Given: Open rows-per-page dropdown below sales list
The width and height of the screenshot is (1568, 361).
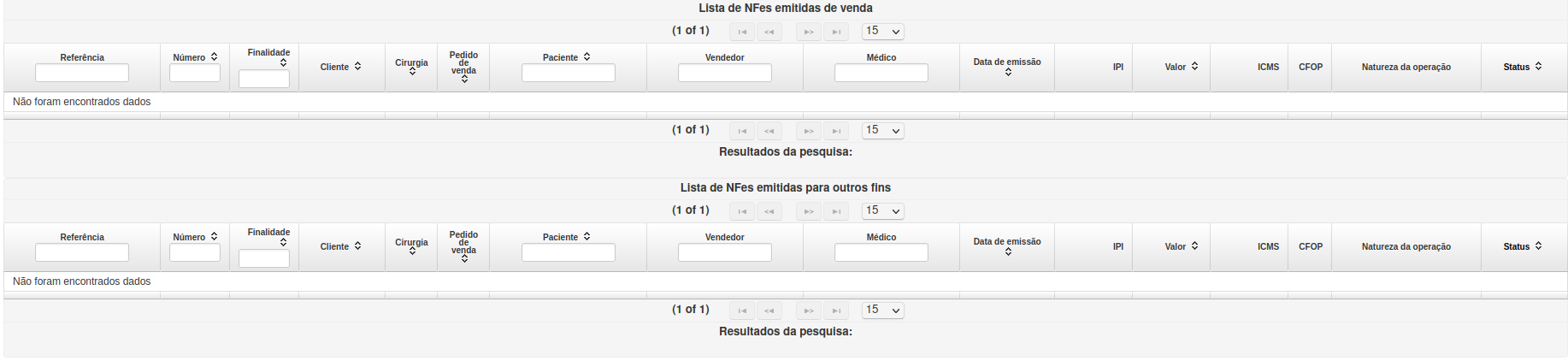Looking at the screenshot, I should click(x=883, y=131).
